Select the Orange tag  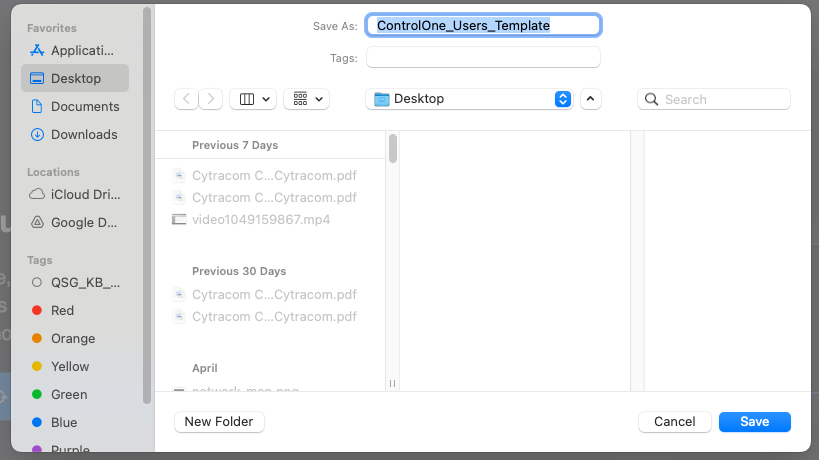72,338
